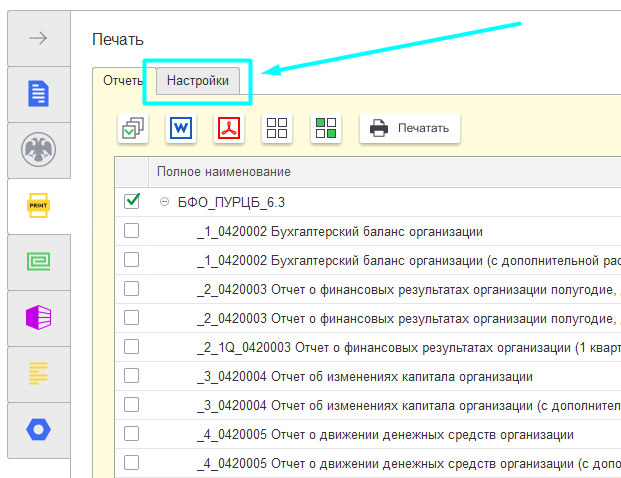Switch to the Настройки tab
This screenshot has width=621, height=478.
(197, 80)
